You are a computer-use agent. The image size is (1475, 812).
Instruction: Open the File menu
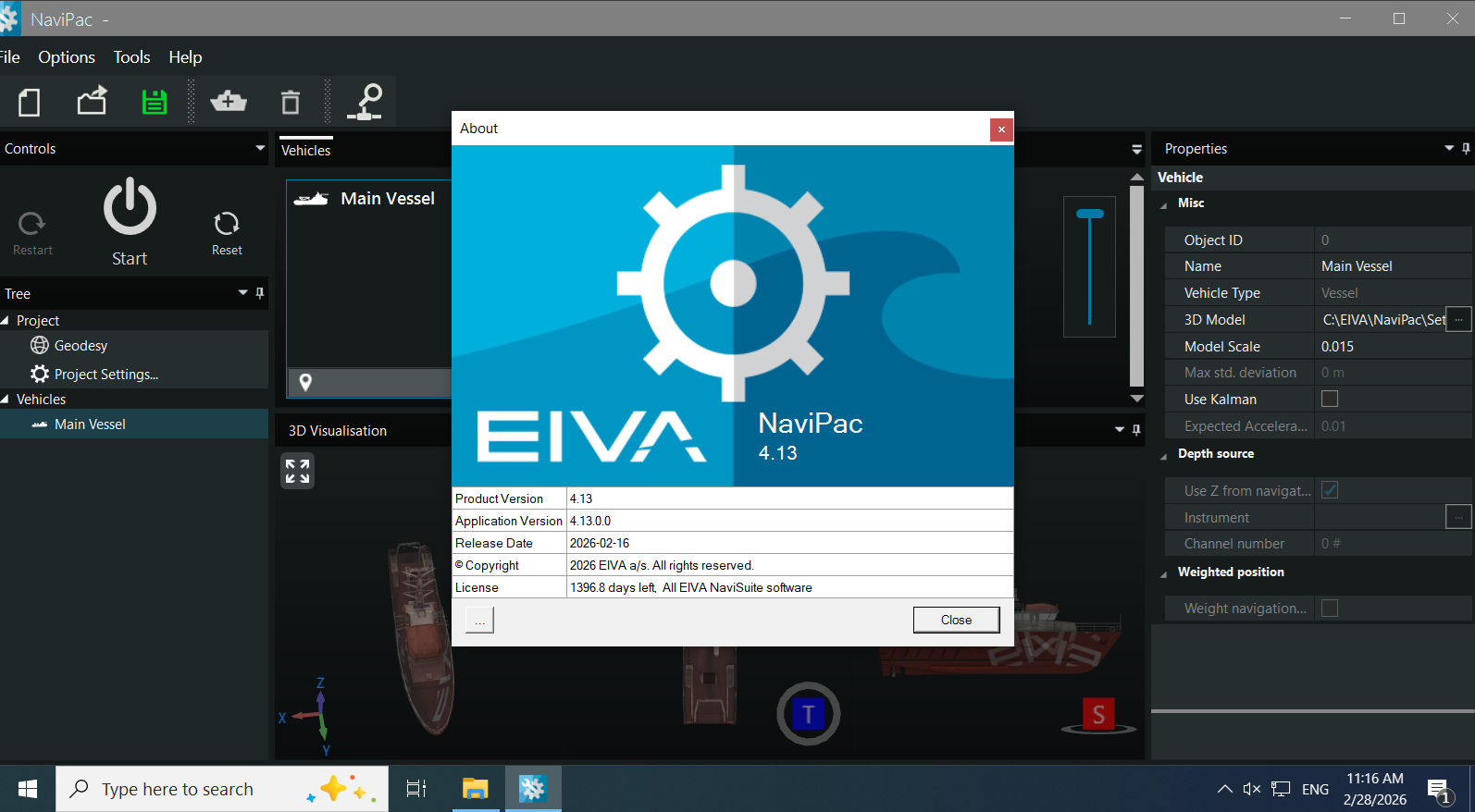click(x=9, y=57)
